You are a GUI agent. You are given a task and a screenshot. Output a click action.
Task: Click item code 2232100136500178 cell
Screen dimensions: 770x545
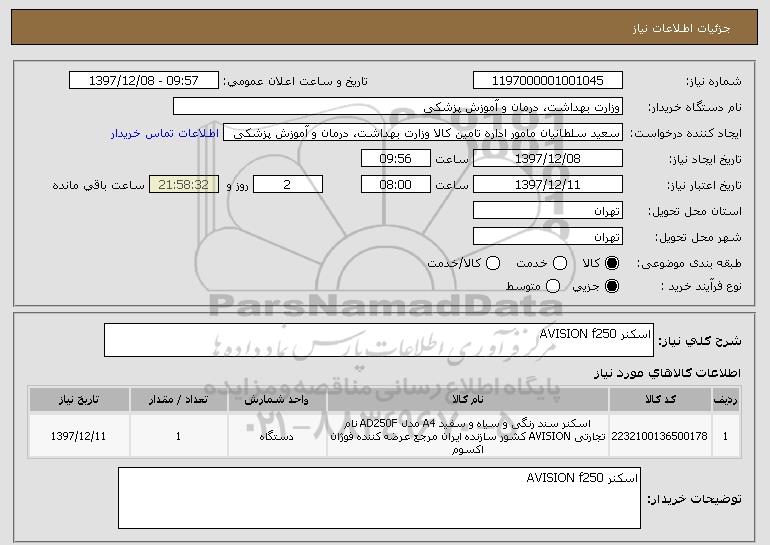(x=660, y=436)
